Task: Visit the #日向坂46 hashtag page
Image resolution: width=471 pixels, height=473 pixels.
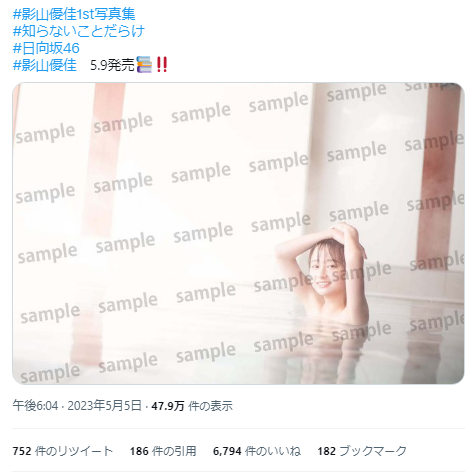Action: pyautogui.click(x=46, y=48)
